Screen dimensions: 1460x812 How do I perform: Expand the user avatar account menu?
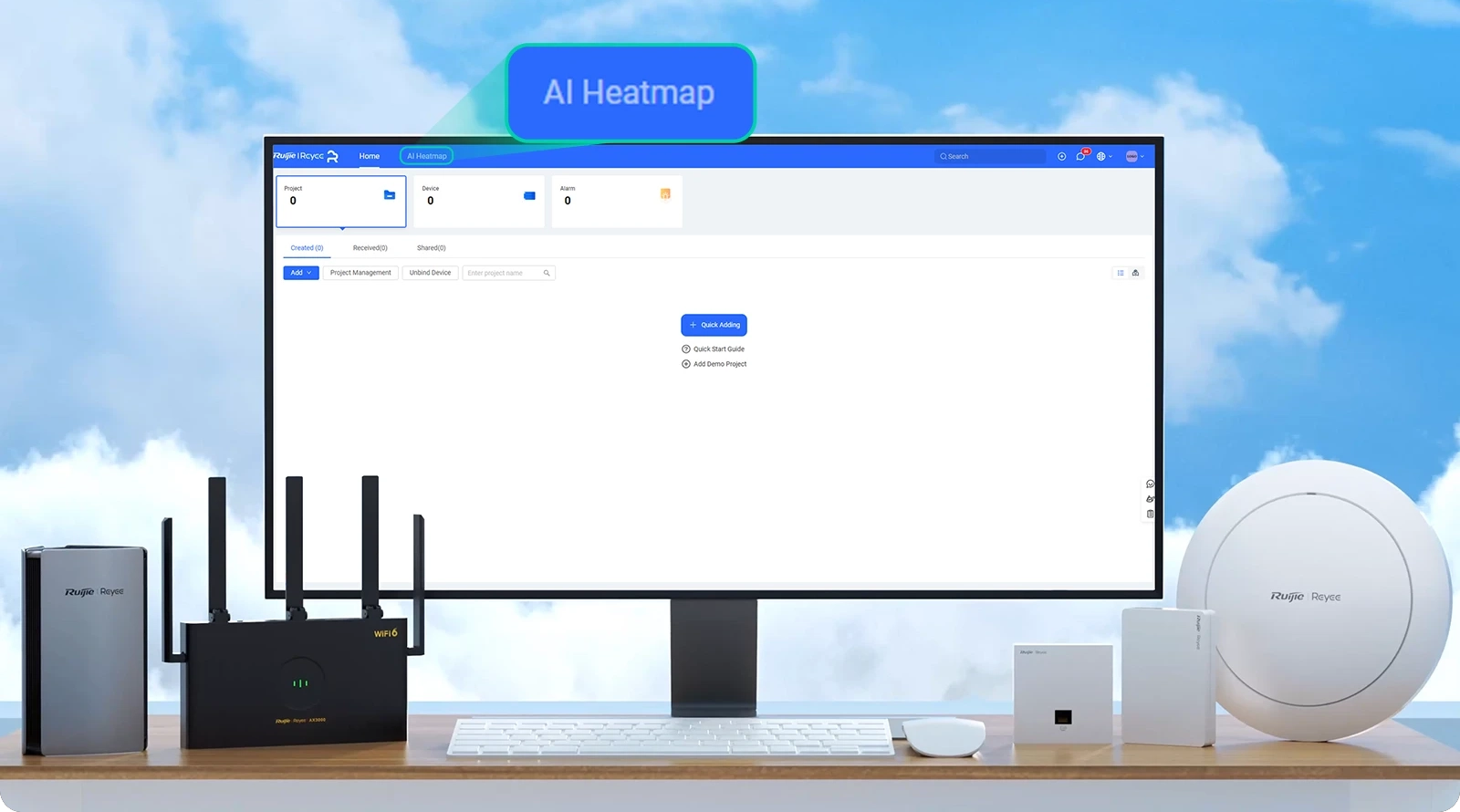[1134, 156]
